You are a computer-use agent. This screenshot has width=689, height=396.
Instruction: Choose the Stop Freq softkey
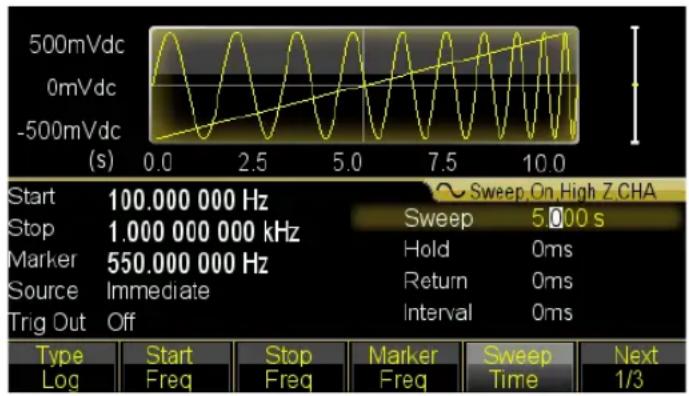pos(290,367)
